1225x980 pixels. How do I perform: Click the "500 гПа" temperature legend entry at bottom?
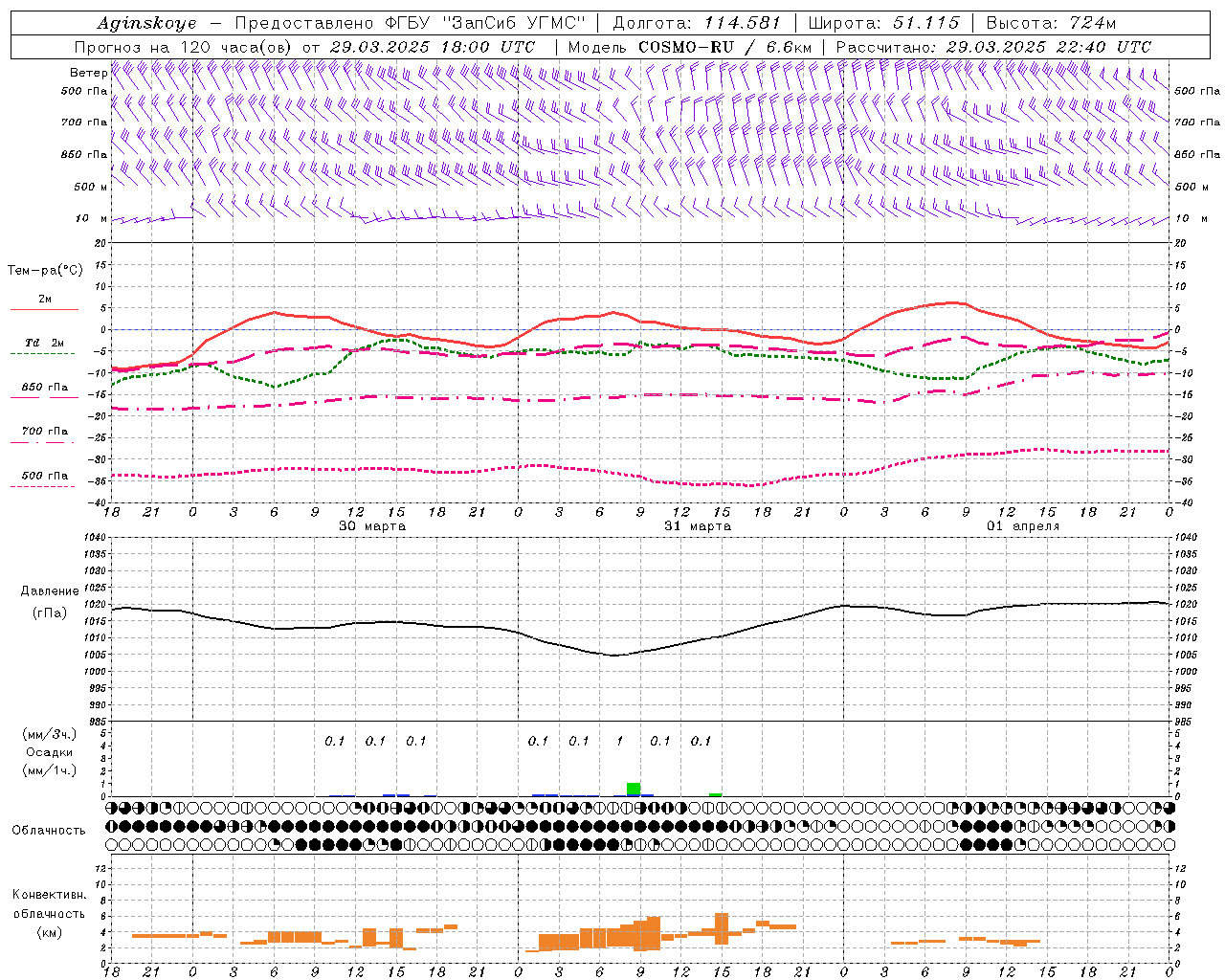coord(45,475)
